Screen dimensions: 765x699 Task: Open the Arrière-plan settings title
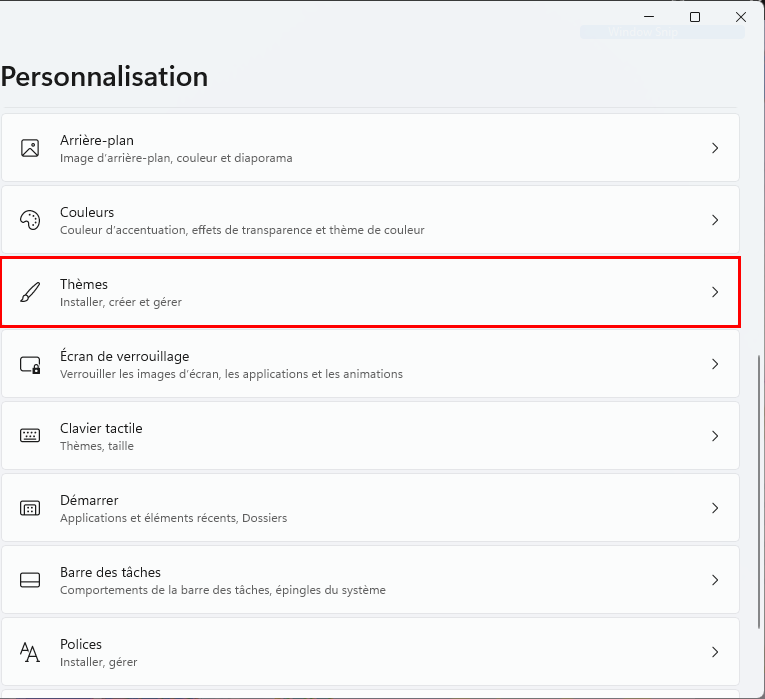coord(97,140)
